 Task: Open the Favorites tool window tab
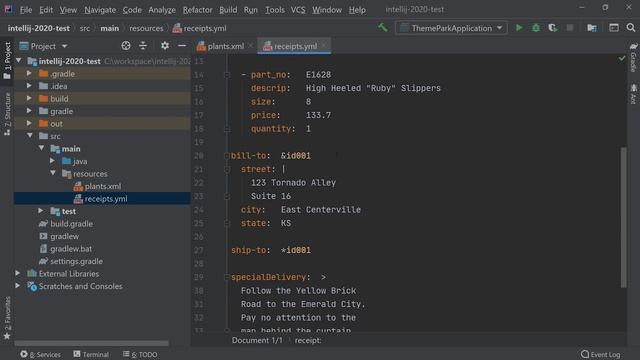[7, 318]
